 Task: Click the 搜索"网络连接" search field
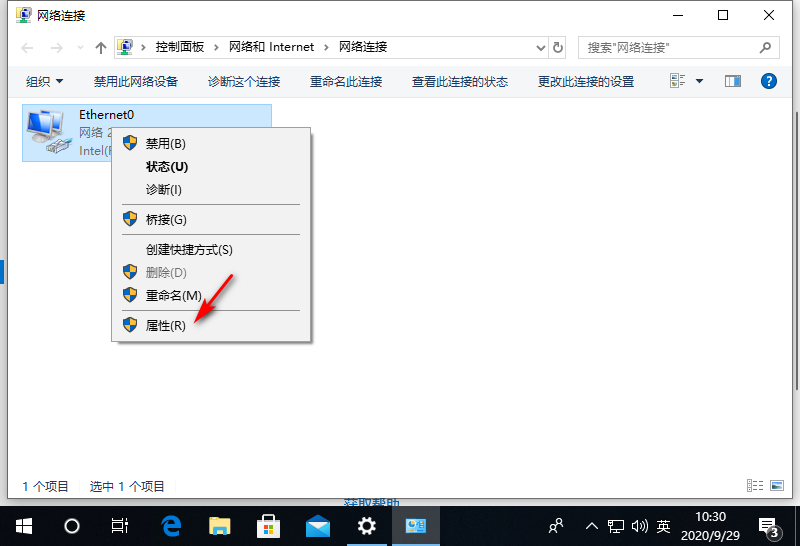pyautogui.click(x=668, y=47)
